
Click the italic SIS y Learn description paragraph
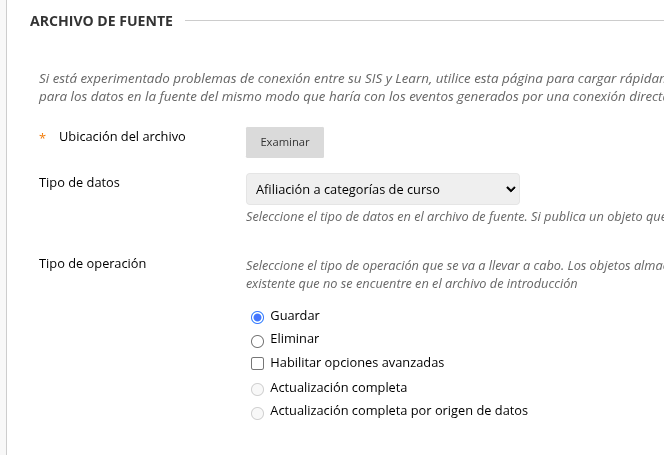click(351, 87)
